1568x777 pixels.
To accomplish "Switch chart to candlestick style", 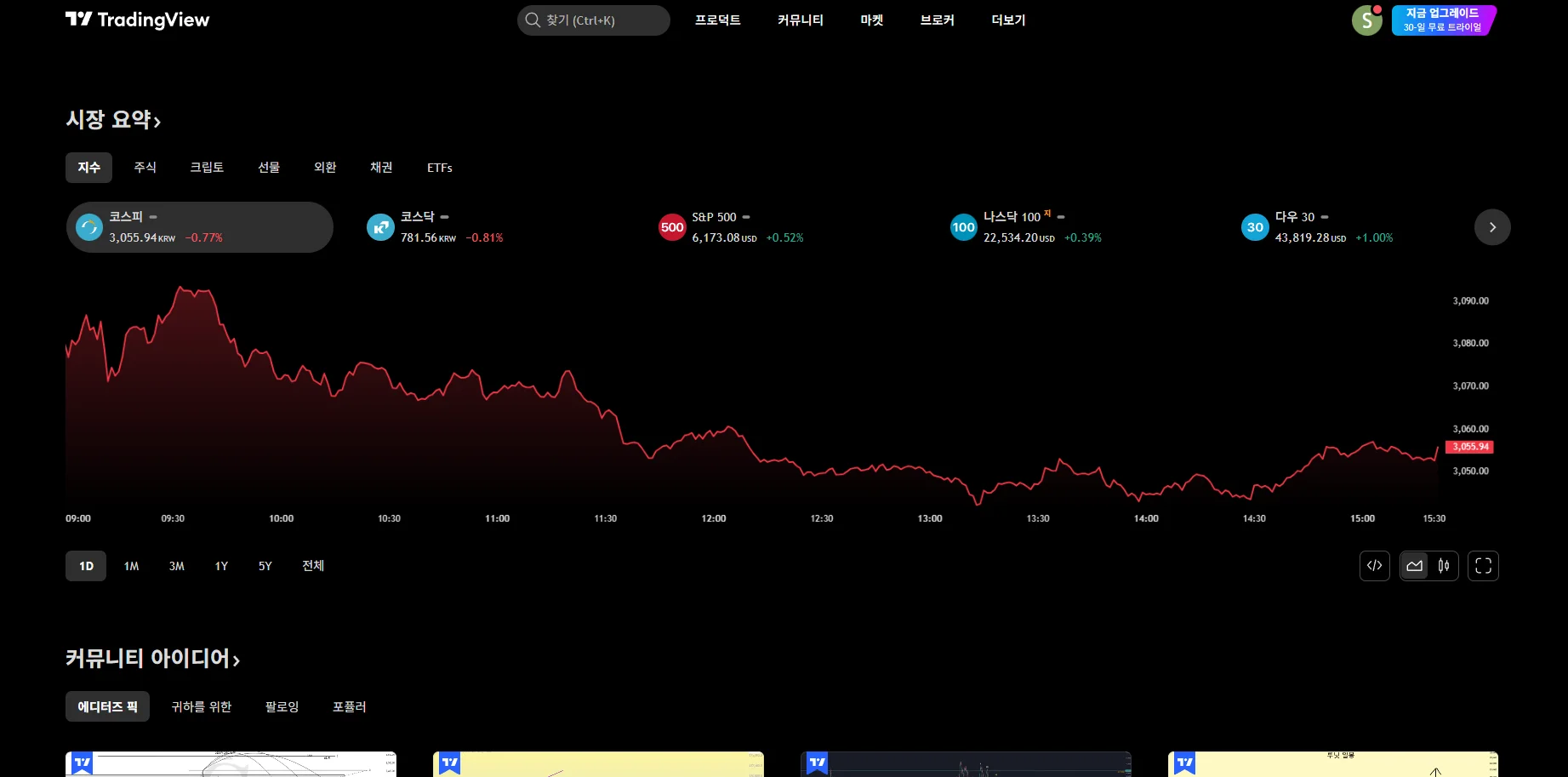I will tap(1444, 566).
